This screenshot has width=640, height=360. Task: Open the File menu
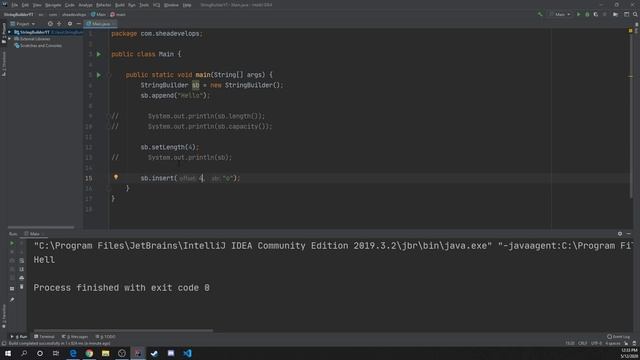coord(15,5)
